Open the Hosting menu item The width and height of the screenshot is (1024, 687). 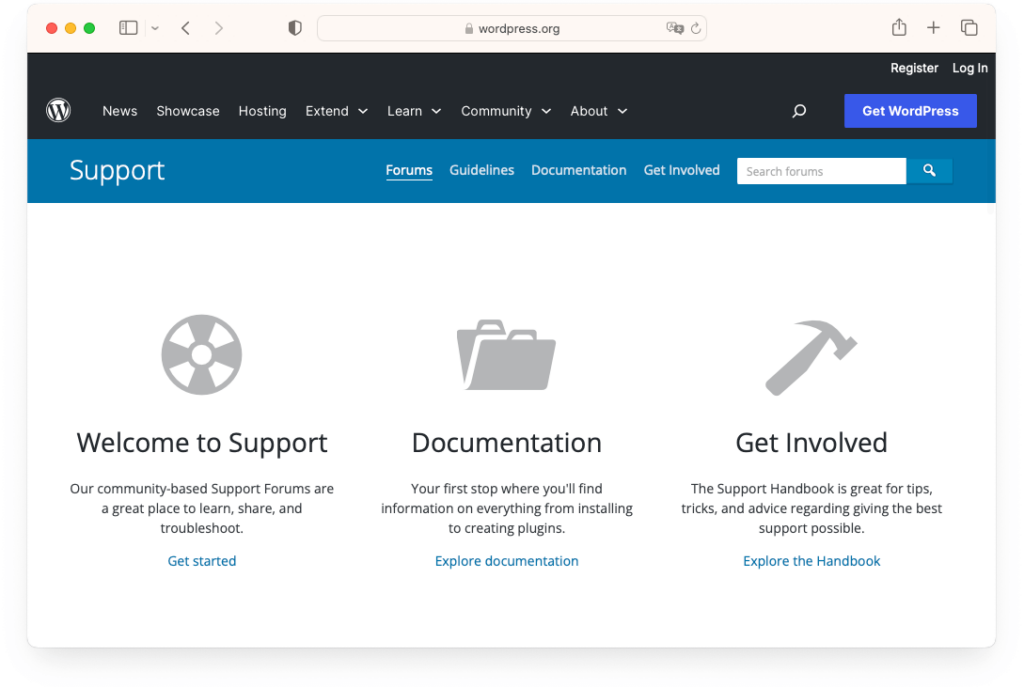pos(263,111)
